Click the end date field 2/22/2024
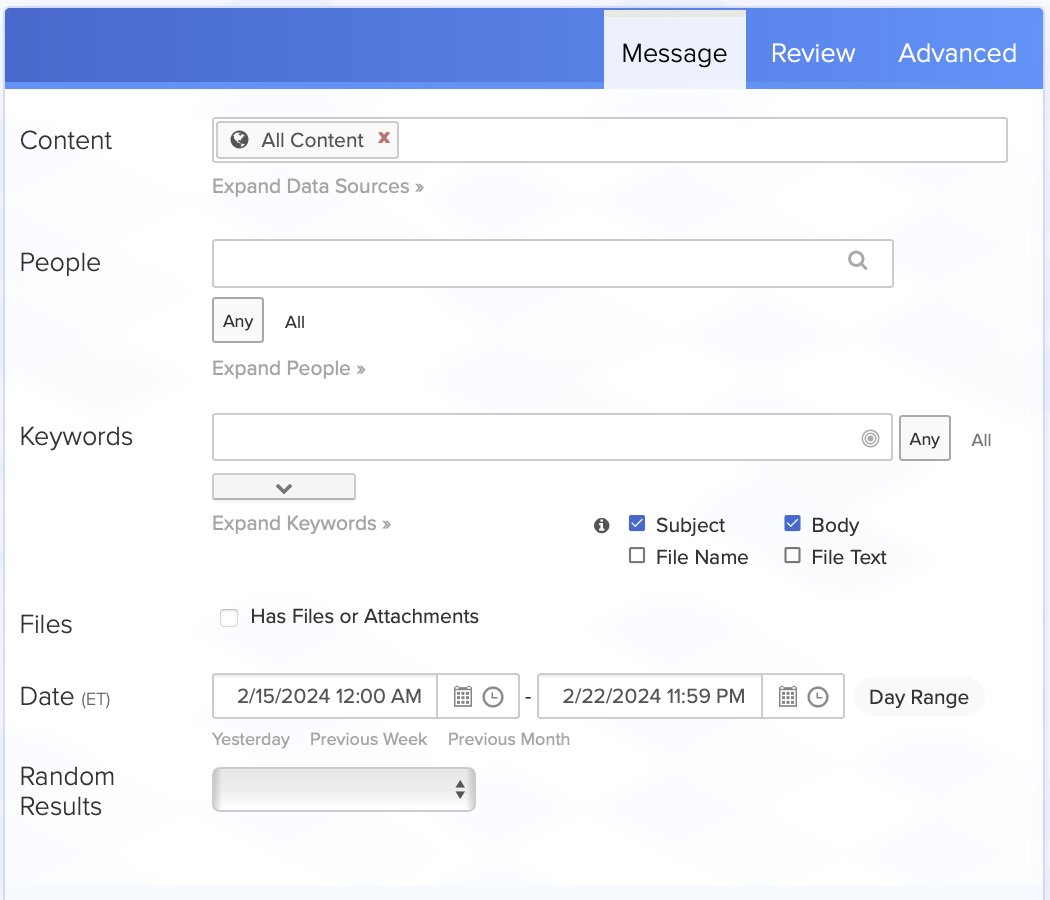 pos(650,696)
